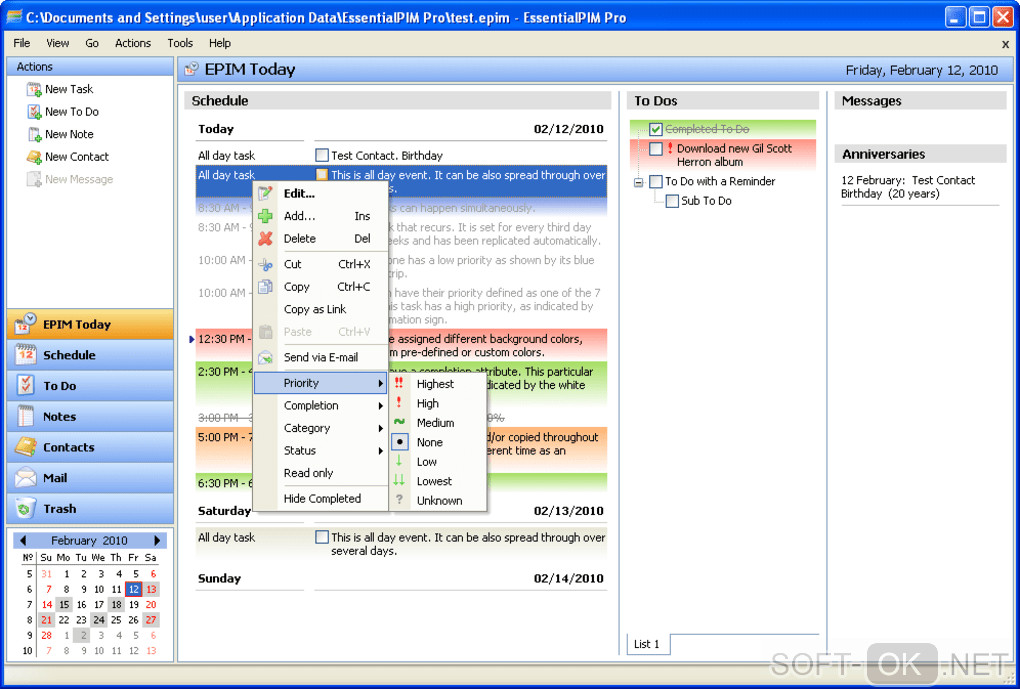Click the green plus Add icon
This screenshot has width=1020, height=689.
(x=265, y=216)
